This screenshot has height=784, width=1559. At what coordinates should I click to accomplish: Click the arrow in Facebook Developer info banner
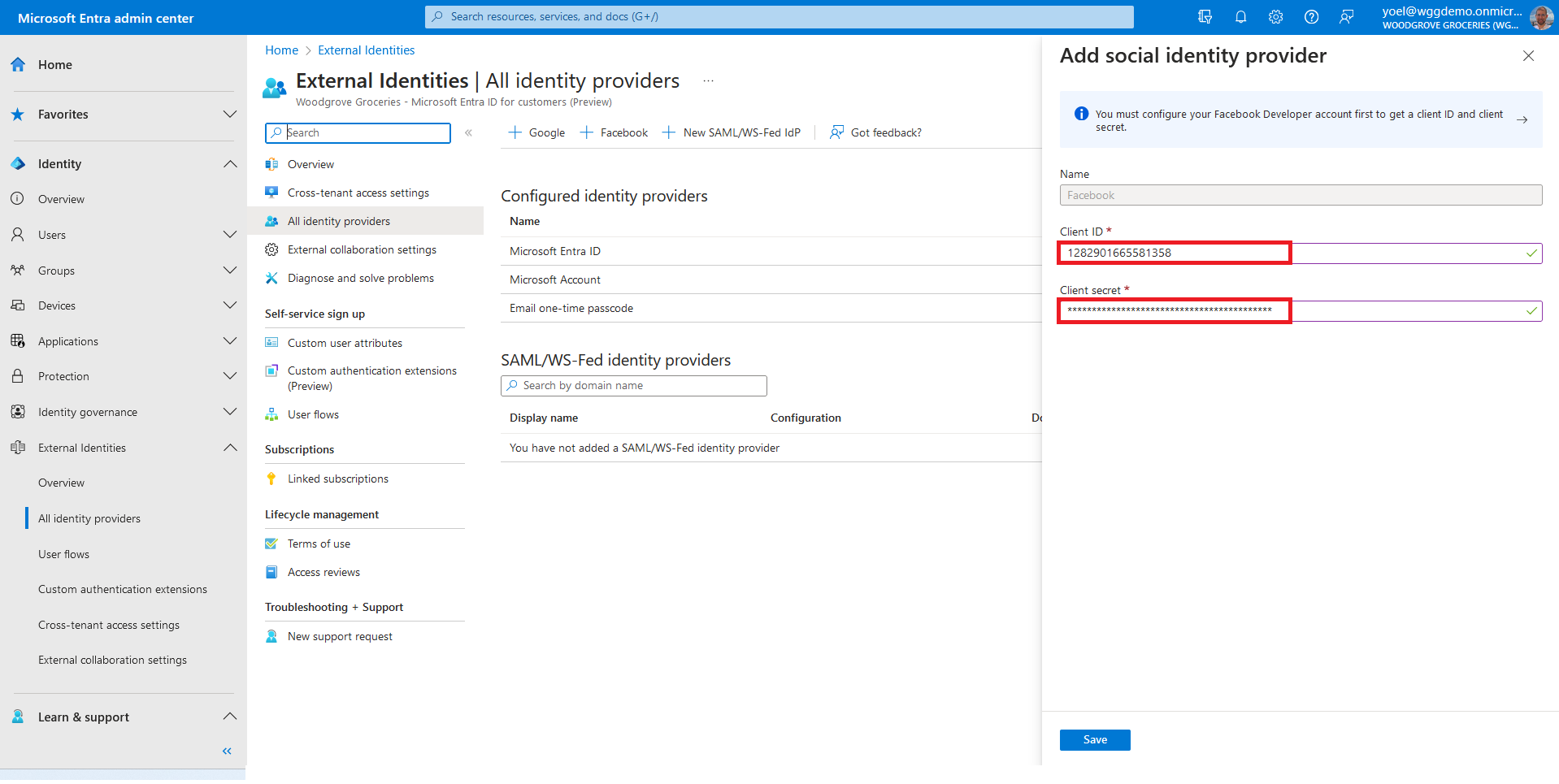pos(1522,119)
